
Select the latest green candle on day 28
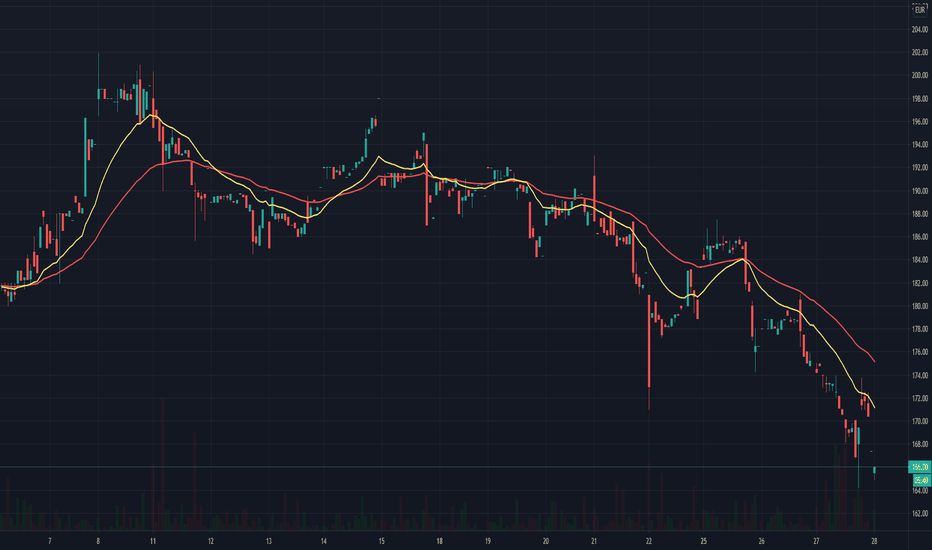click(874, 471)
